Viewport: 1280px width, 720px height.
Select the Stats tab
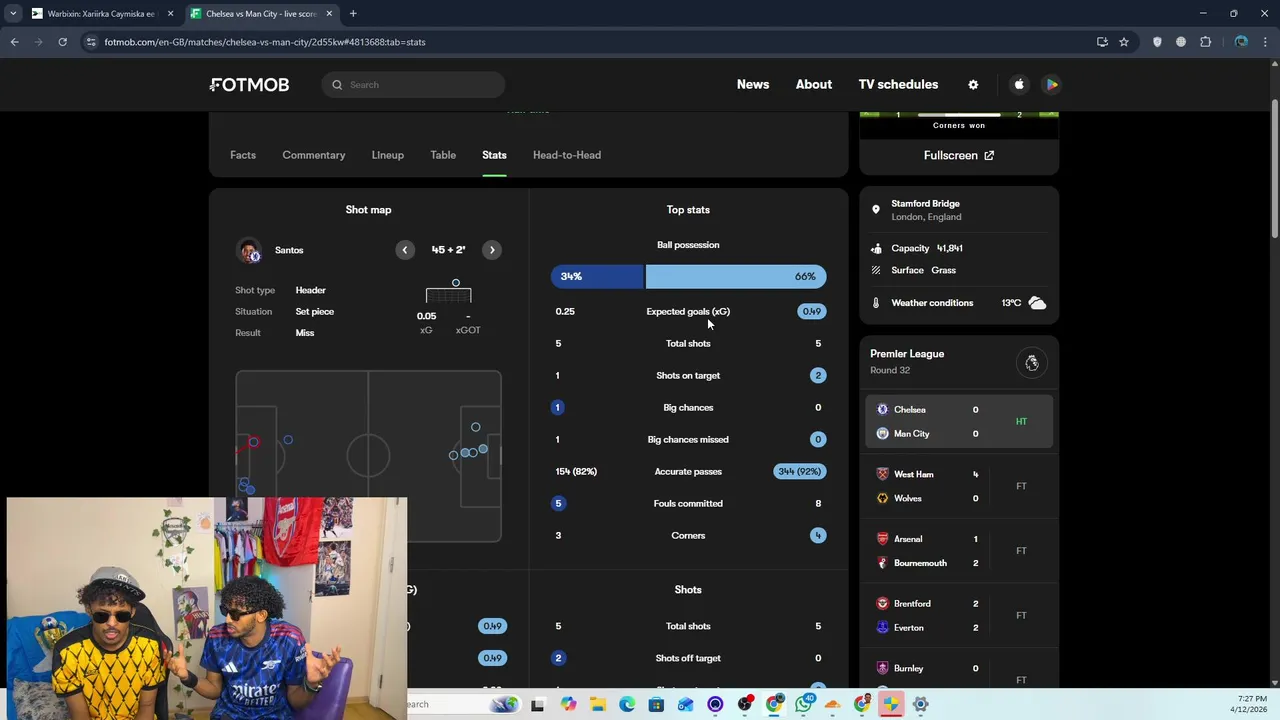(494, 155)
